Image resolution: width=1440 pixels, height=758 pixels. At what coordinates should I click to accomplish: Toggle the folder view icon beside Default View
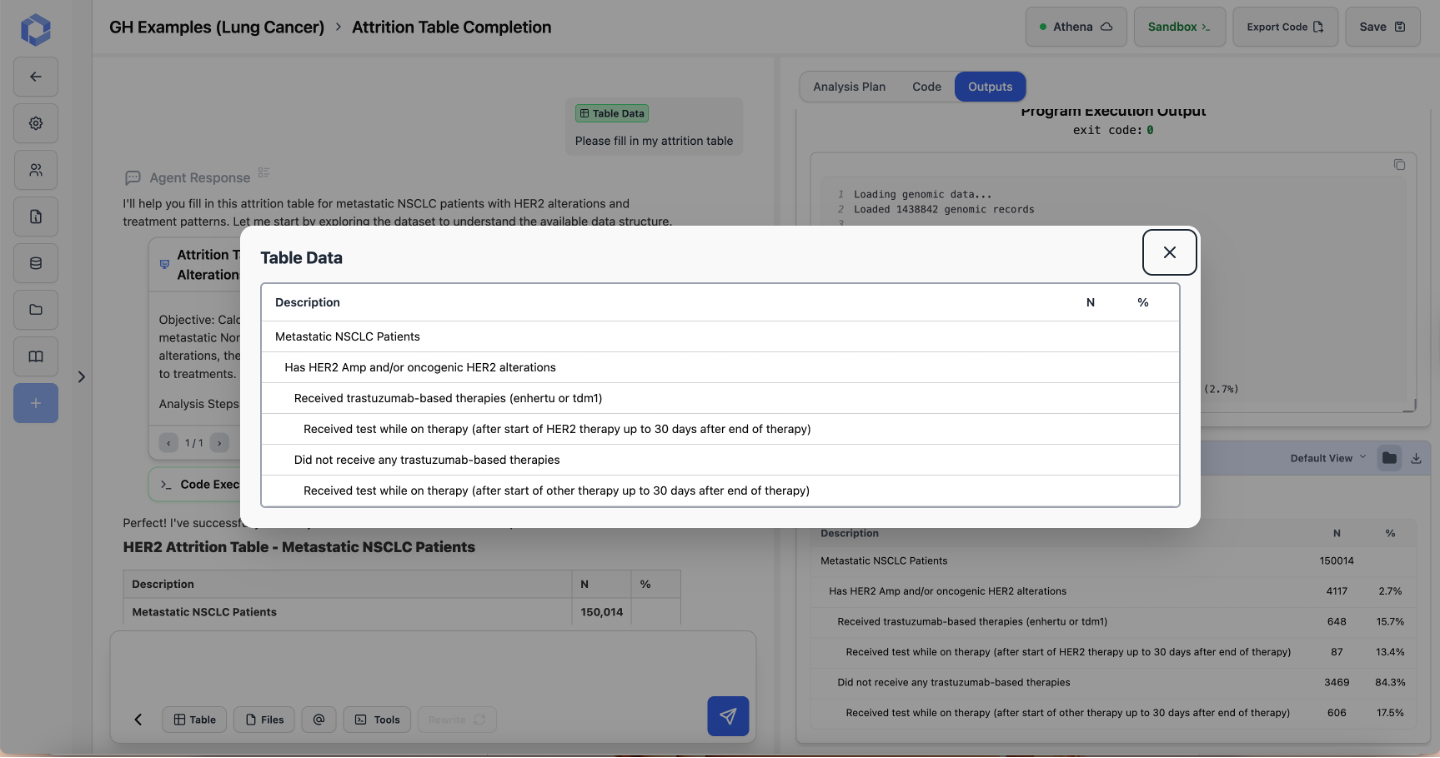(x=1389, y=459)
